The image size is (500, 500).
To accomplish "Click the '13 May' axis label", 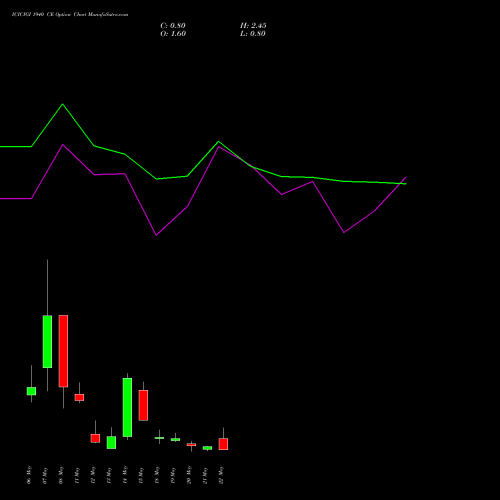I will [x=109, y=475].
